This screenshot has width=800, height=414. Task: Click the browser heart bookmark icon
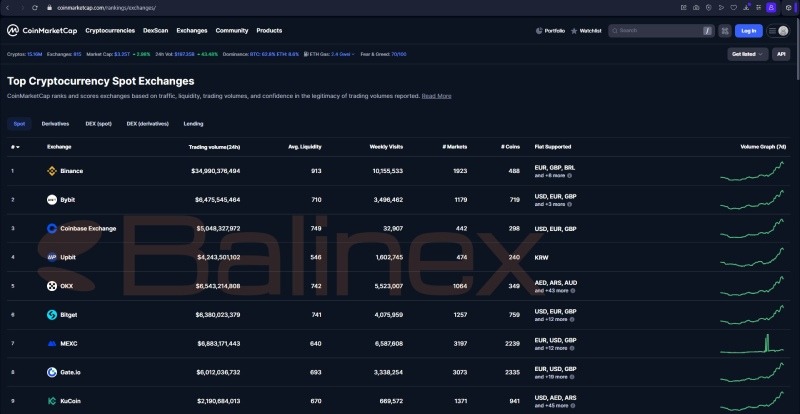(734, 8)
